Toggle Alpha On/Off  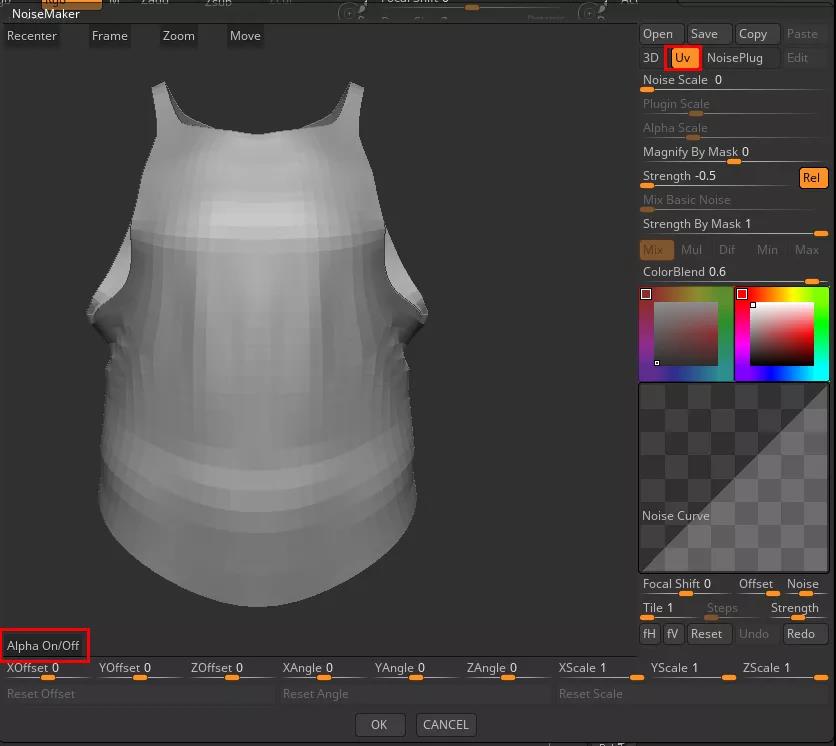pos(44,646)
